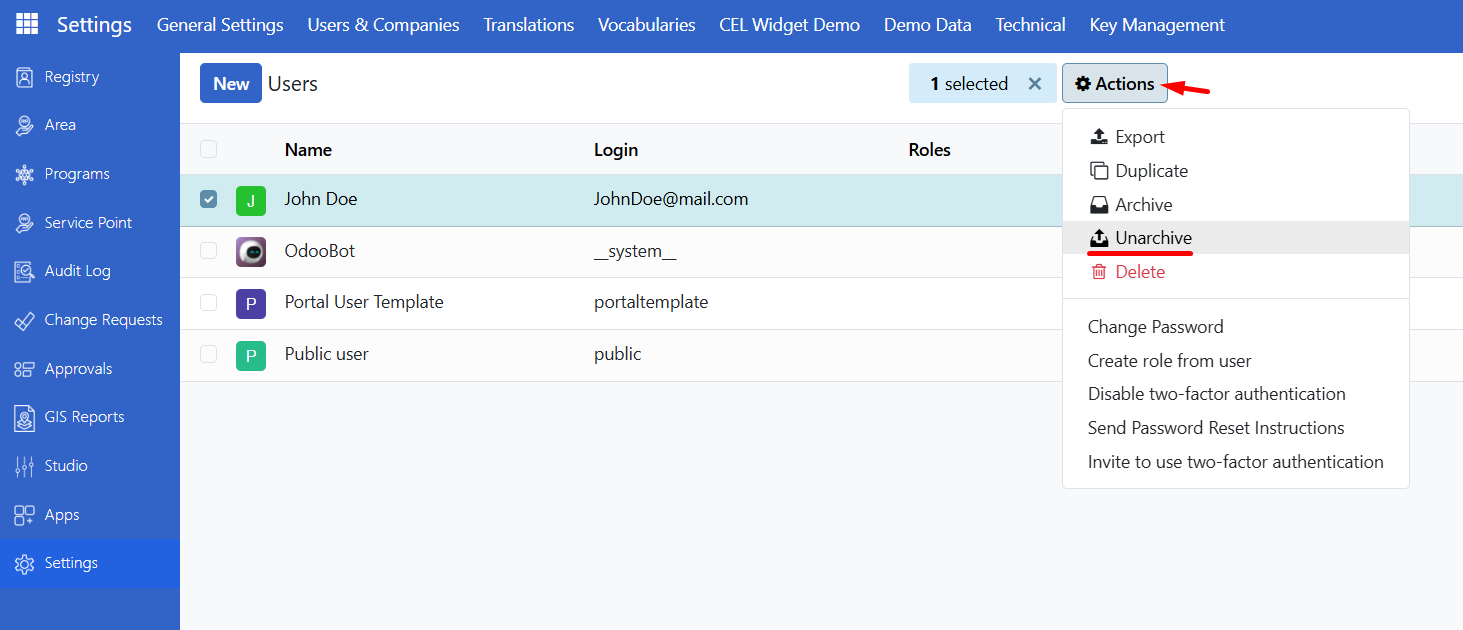Select all users via the header checkbox
Image resolution: width=1463 pixels, height=630 pixels.
coord(208,148)
